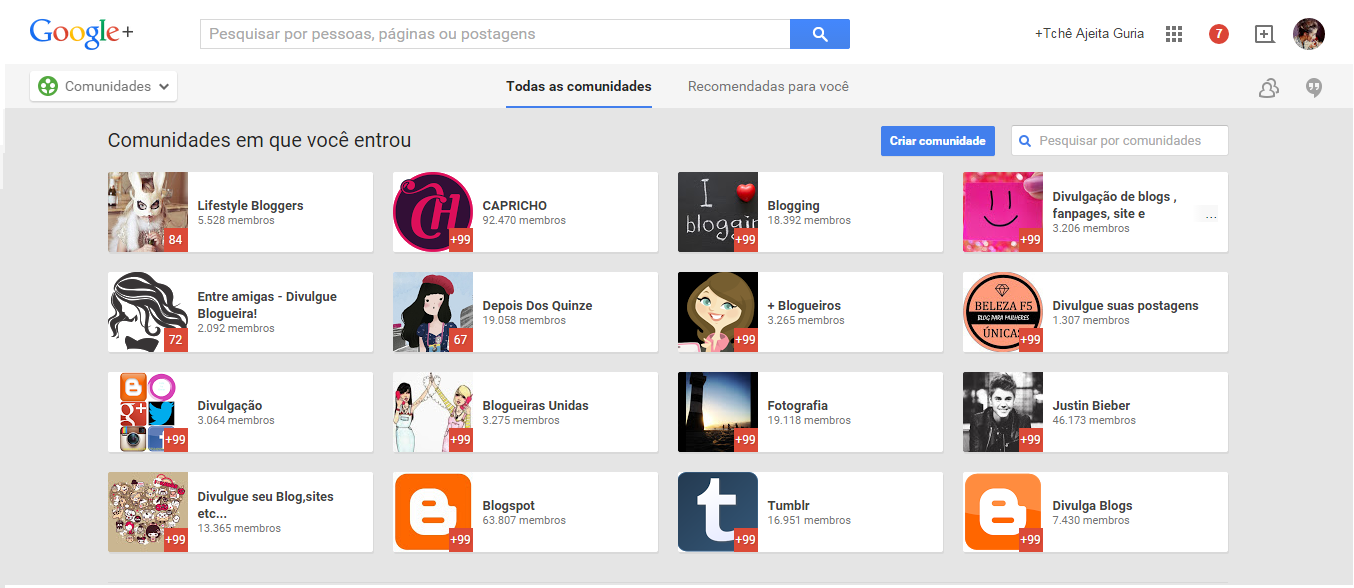The image size is (1354, 588).
Task: Click the 63.807 membros text
Action: tap(524, 520)
